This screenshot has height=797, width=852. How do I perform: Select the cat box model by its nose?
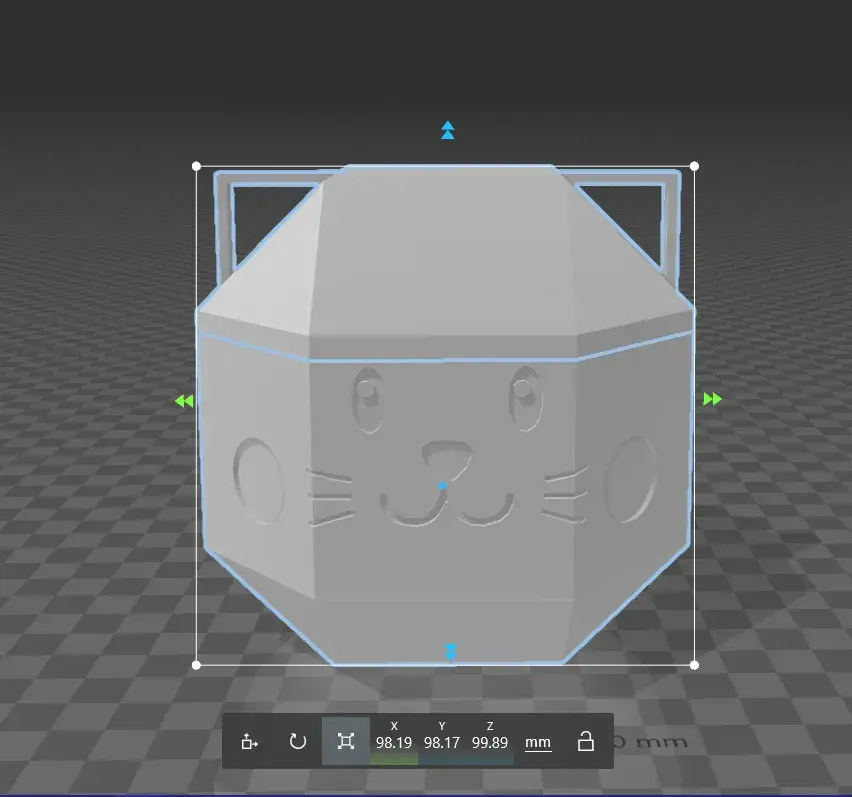[443, 457]
